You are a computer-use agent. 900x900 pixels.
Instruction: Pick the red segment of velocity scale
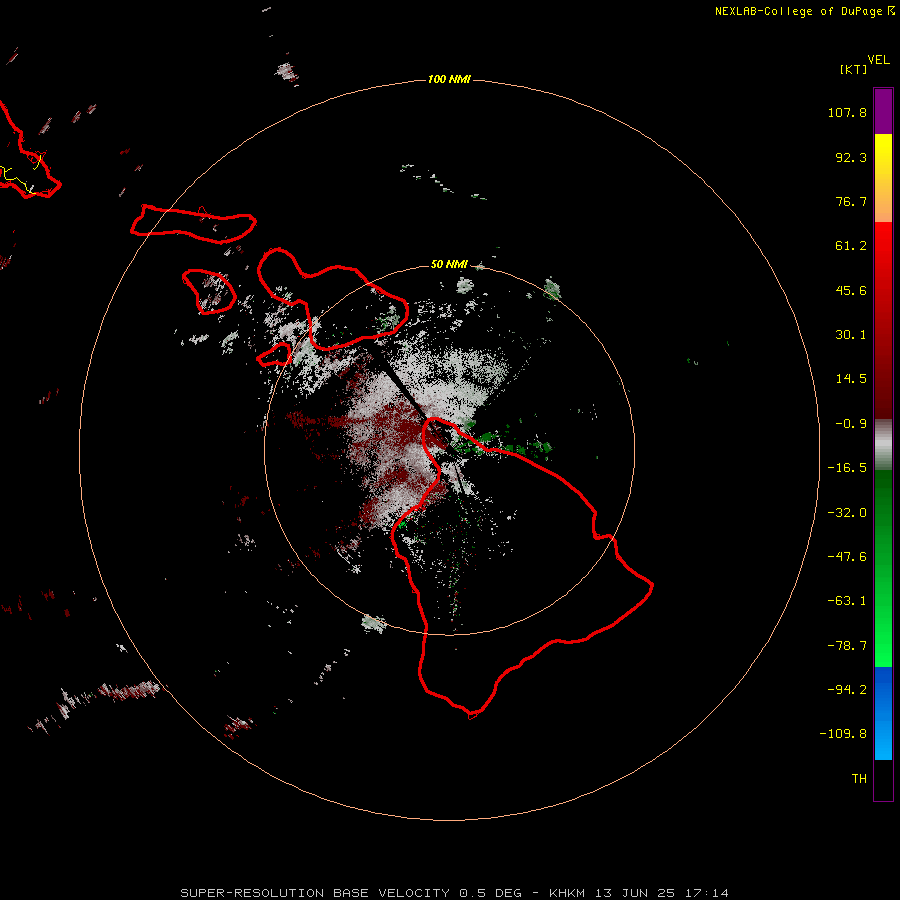tap(883, 320)
